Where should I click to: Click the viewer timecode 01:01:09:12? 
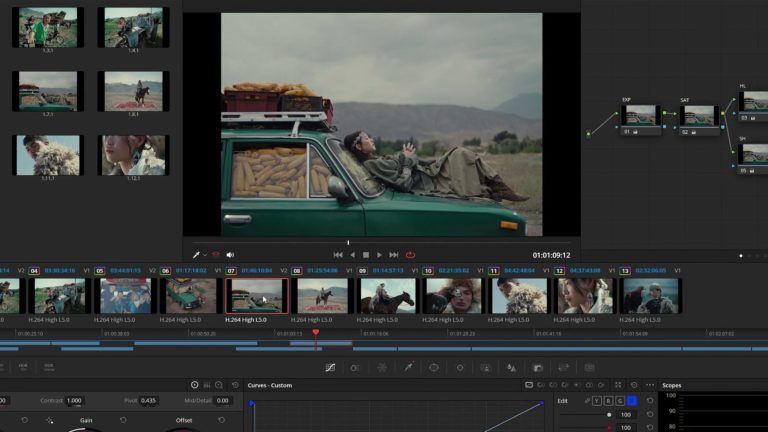(552, 255)
